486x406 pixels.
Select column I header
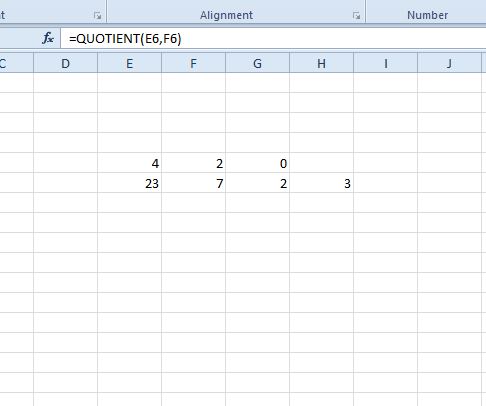(x=386, y=63)
